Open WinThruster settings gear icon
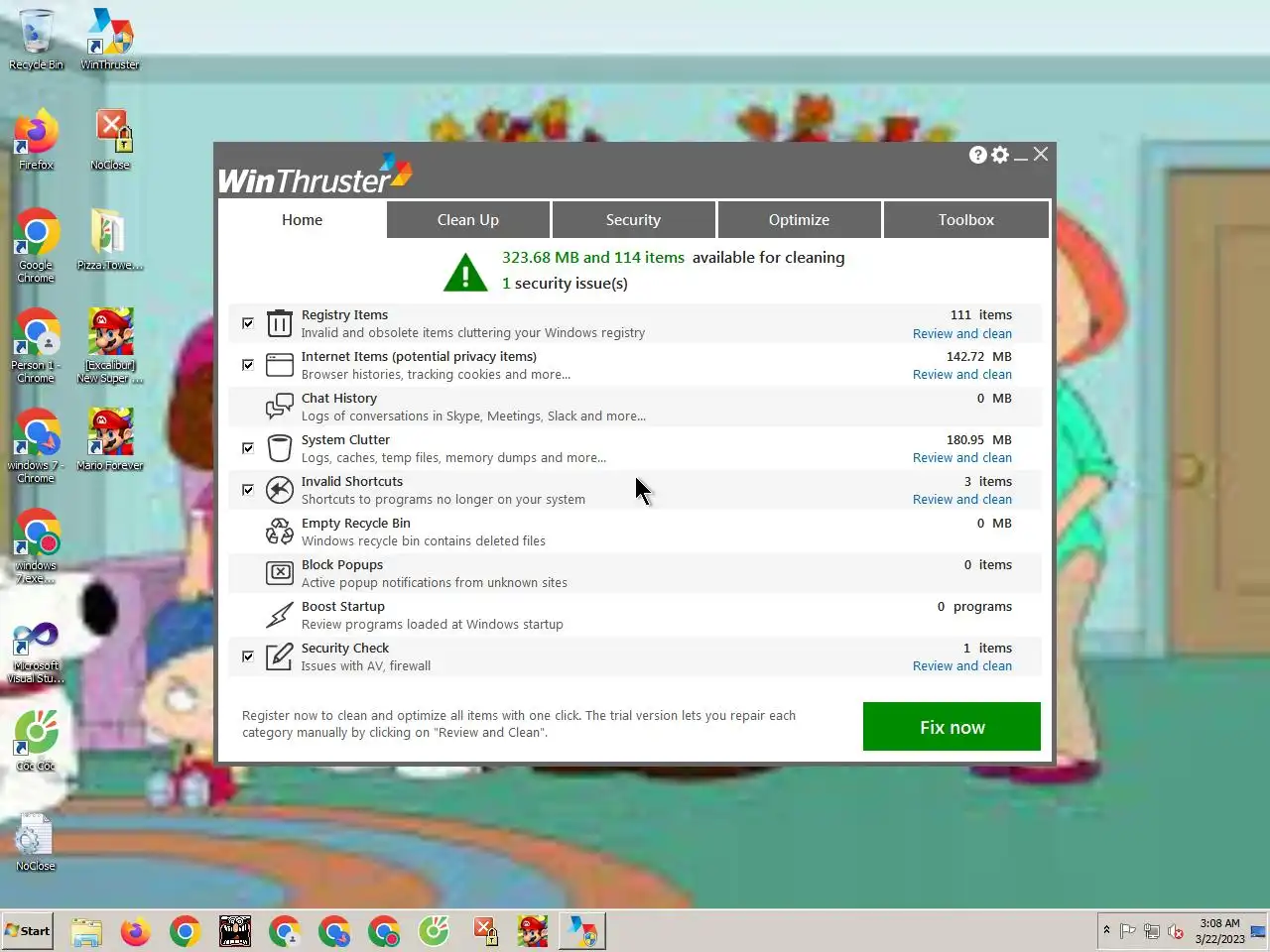Screen dimensions: 1270x952 pos(1000,155)
